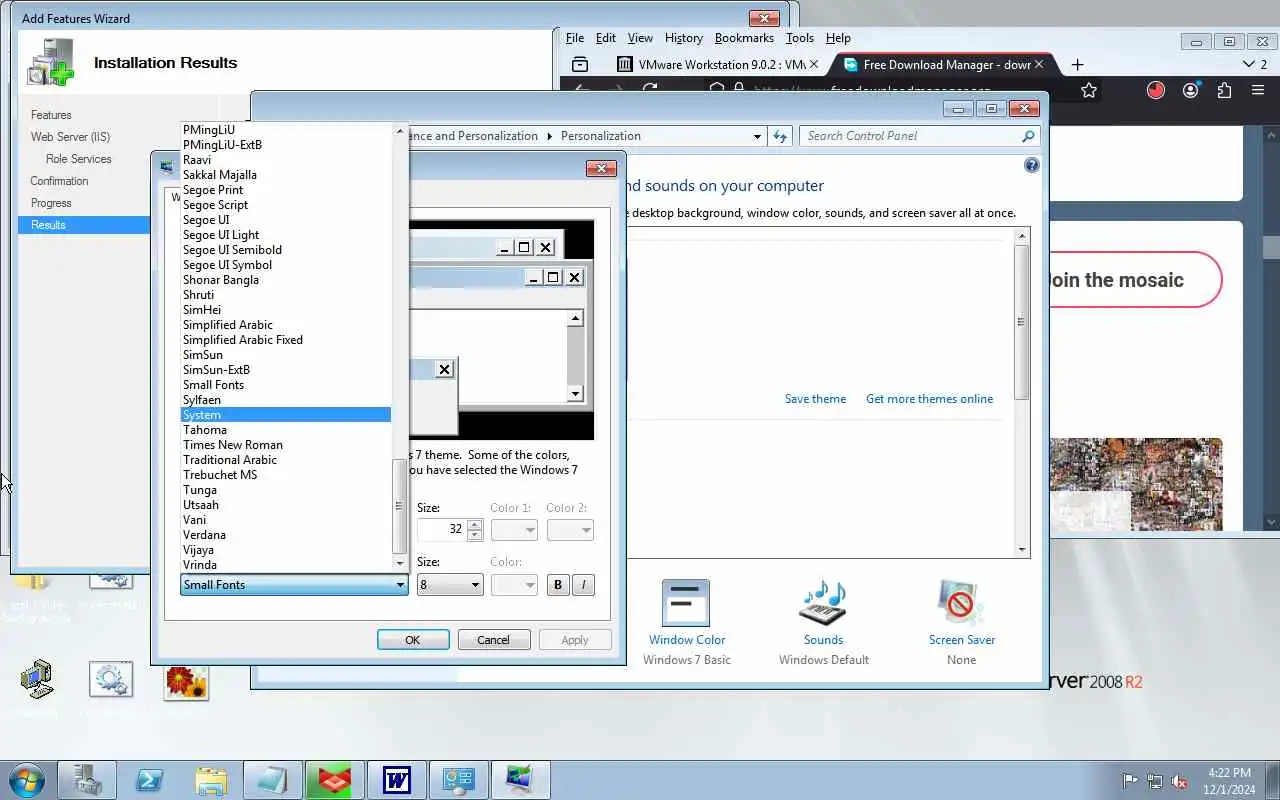Open a new browser tab with plus
This screenshot has width=1280, height=800.
click(x=1077, y=64)
